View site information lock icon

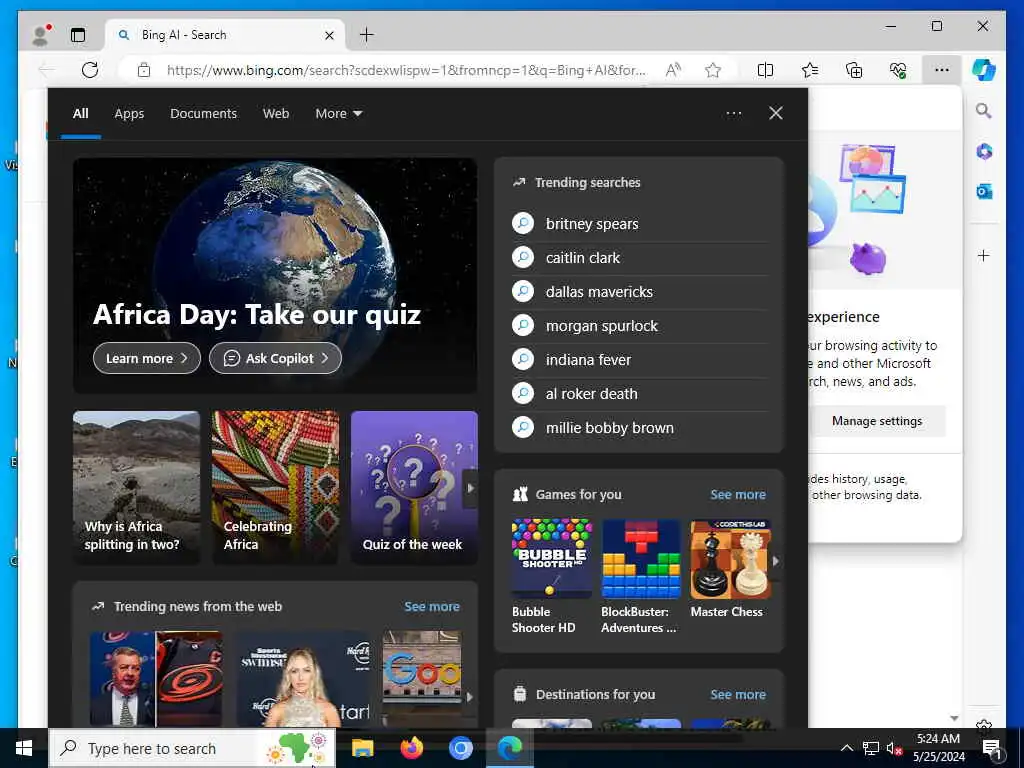(x=144, y=70)
